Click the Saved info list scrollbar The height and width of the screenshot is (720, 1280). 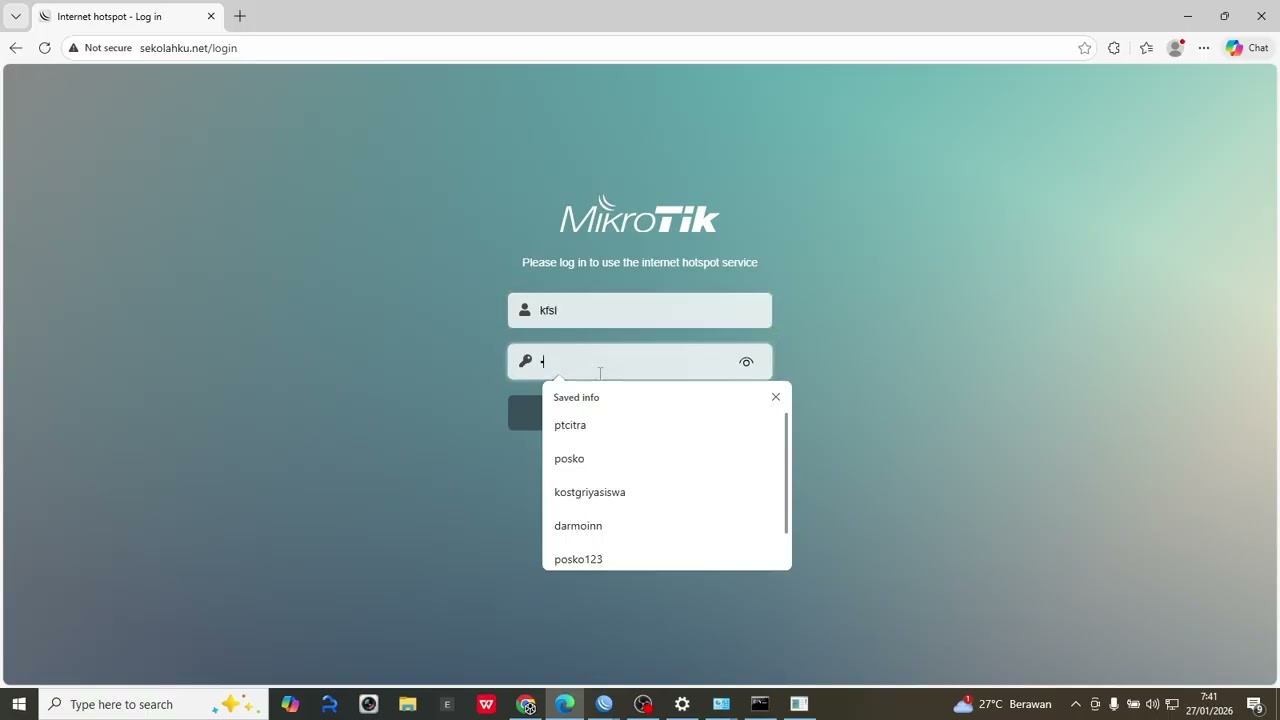coord(787,472)
